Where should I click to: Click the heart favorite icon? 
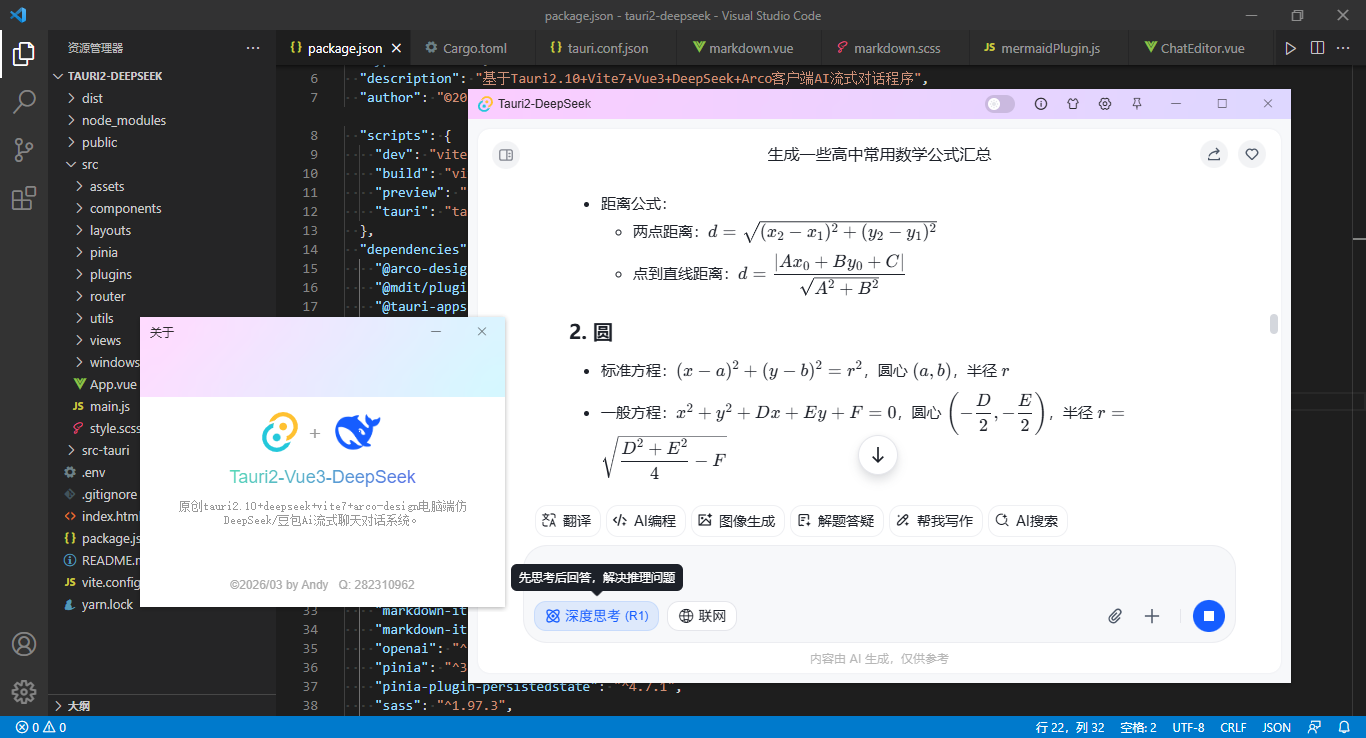pyautogui.click(x=1252, y=154)
